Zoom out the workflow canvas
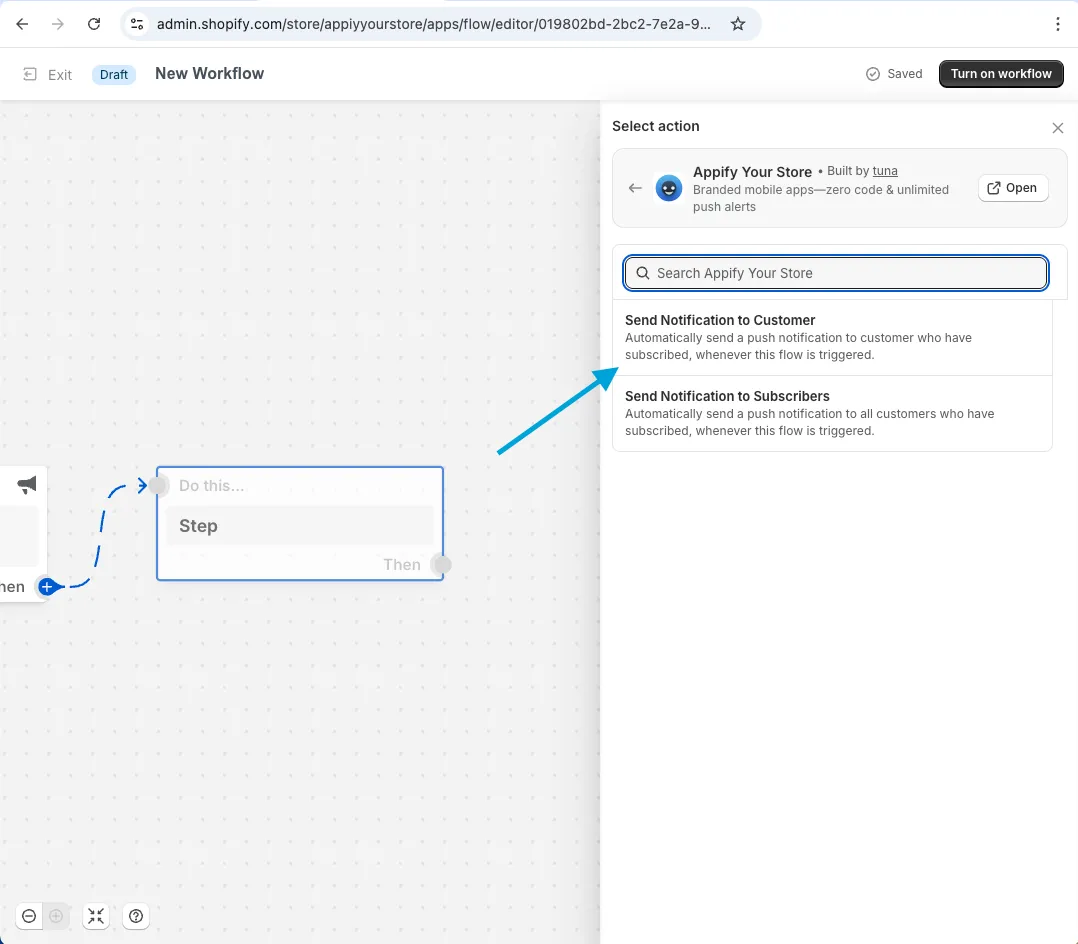The height and width of the screenshot is (944, 1078). [29, 916]
